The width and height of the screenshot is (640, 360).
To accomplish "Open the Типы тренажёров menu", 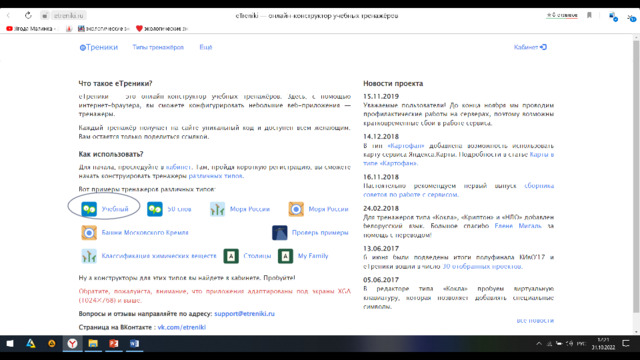I will pyautogui.click(x=158, y=47).
